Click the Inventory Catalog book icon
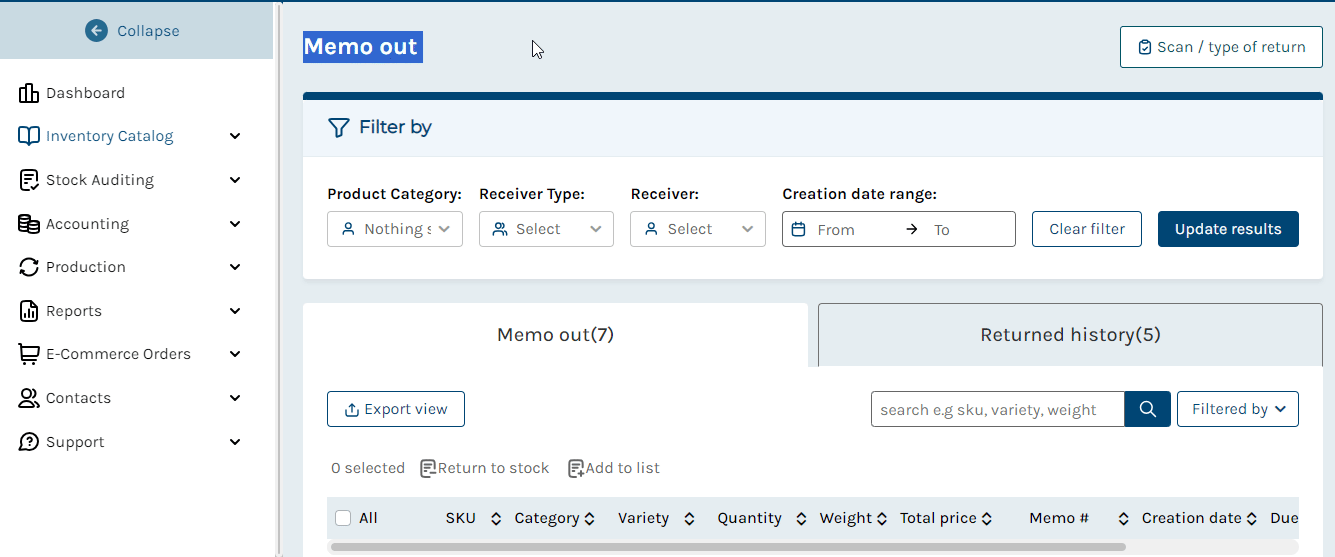 point(29,136)
